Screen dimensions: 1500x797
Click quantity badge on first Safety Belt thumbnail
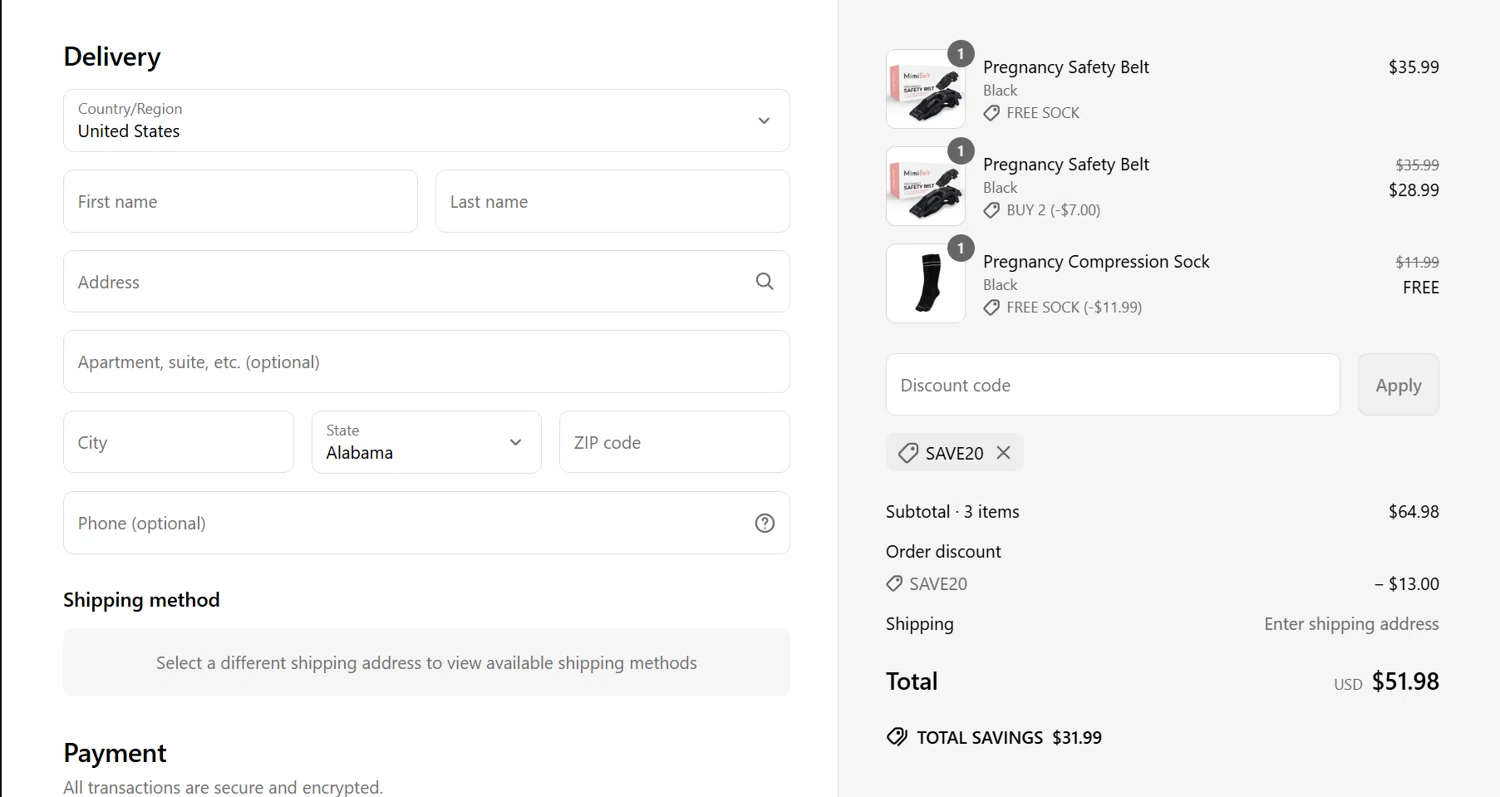960,54
